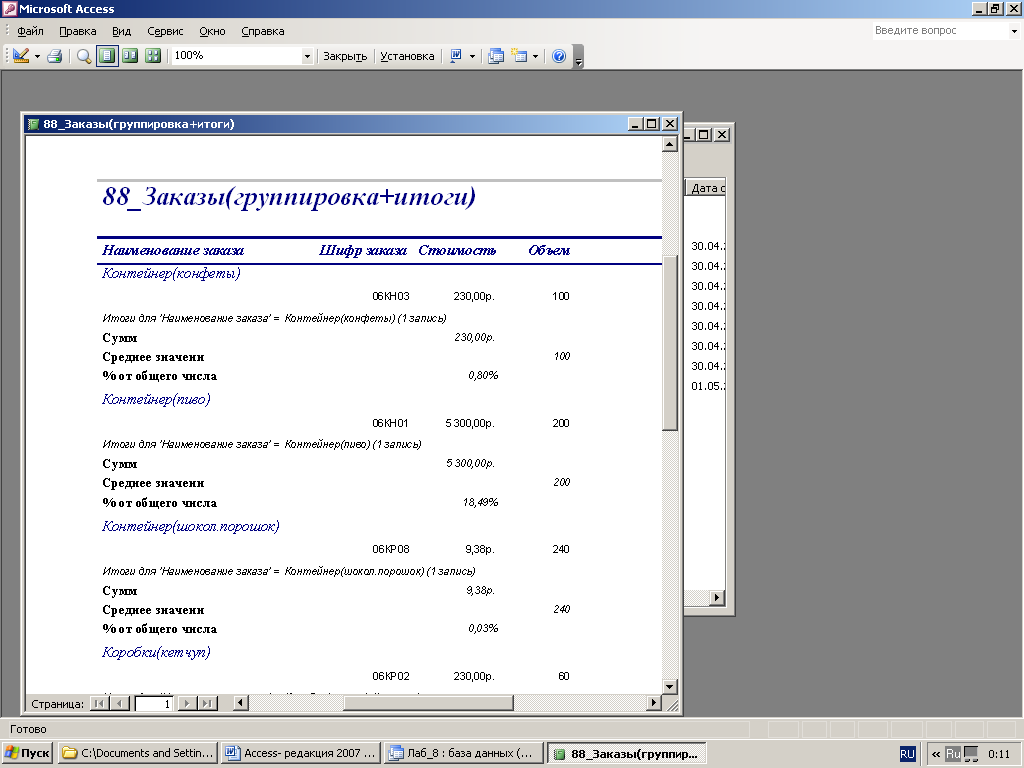
Task: Click the report title '88_Заказы(группировка+итоги)'
Action: (289, 197)
